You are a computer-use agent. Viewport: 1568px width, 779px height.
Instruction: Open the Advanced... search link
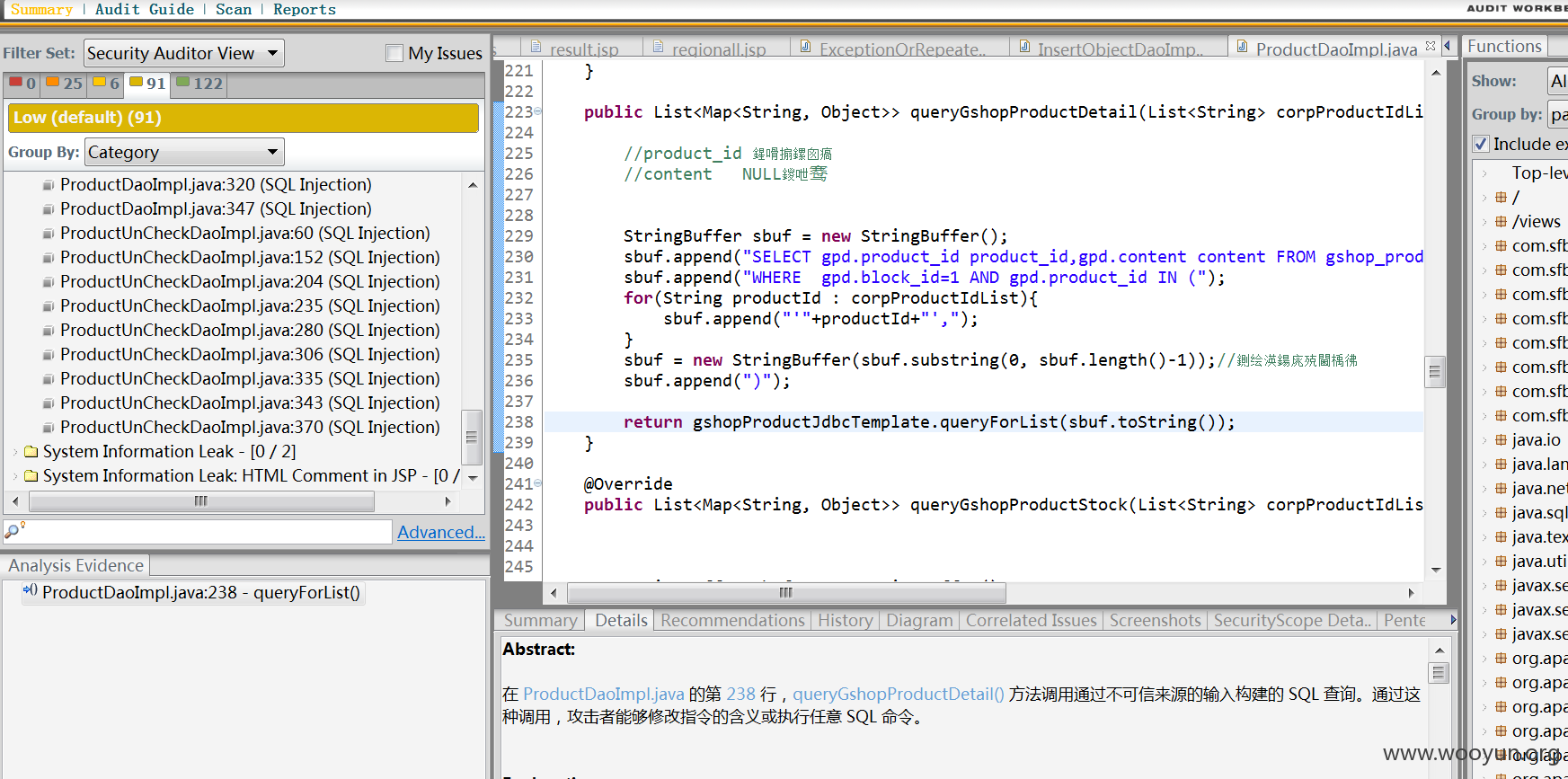coord(441,532)
